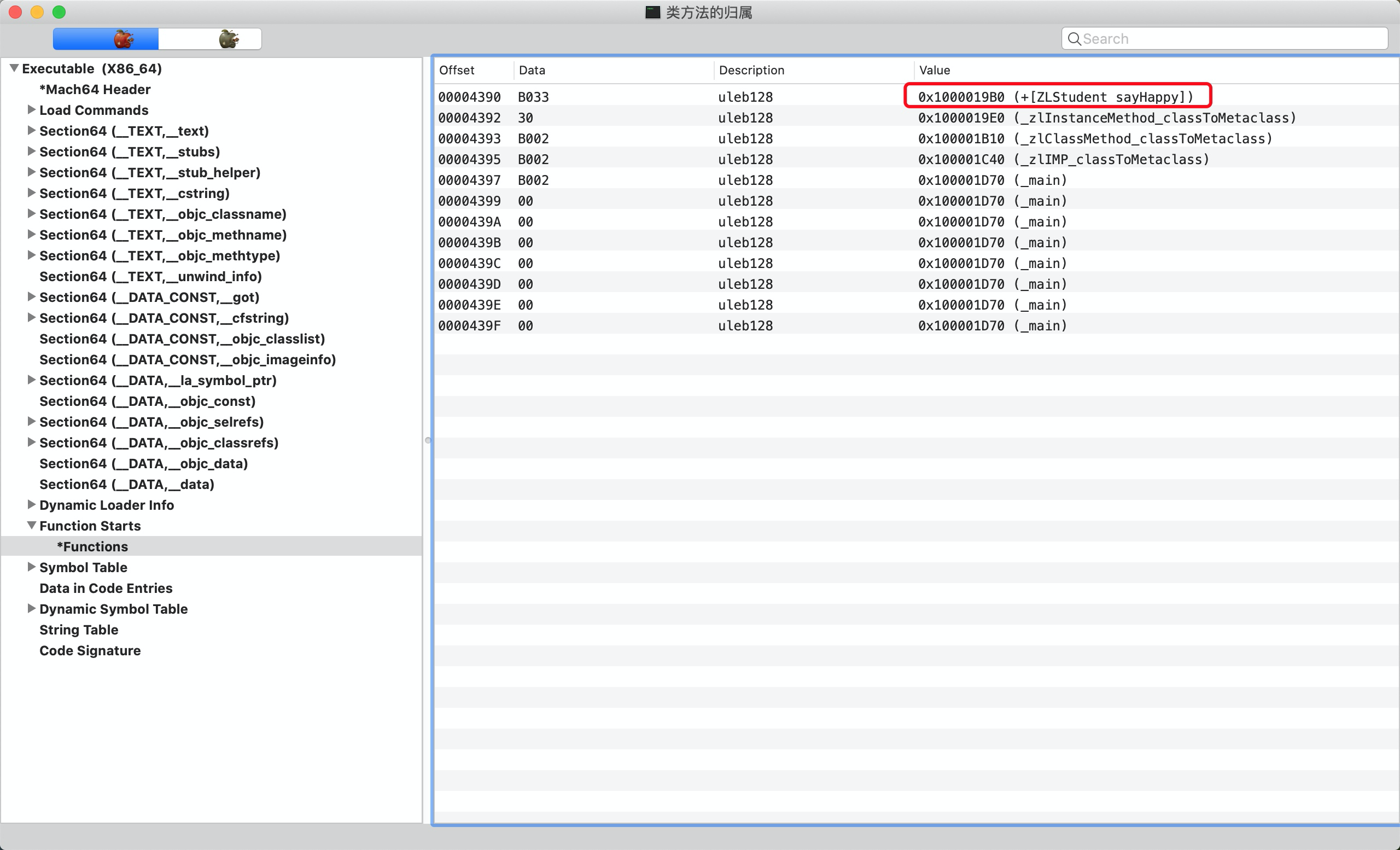Expand Section64 (__TEXT,__cstring) triangle
Image resolution: width=1400 pixels, height=850 pixels.
pos(31,193)
